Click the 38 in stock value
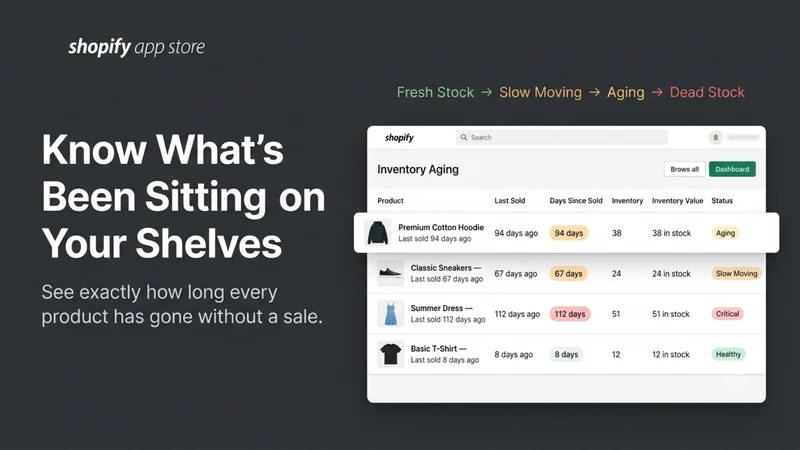The height and width of the screenshot is (450, 800). tap(671, 233)
